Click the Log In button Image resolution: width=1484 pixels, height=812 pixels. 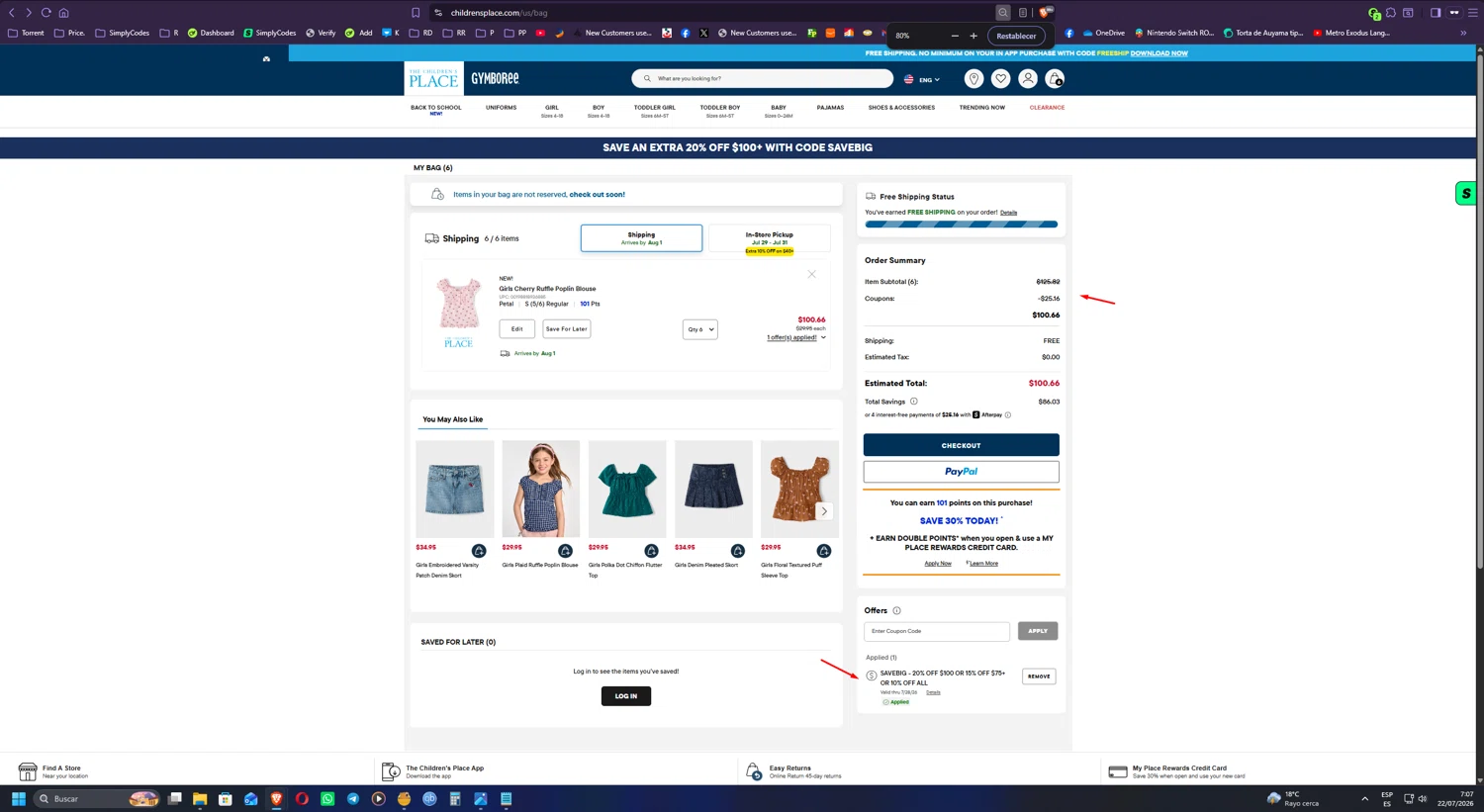click(626, 696)
